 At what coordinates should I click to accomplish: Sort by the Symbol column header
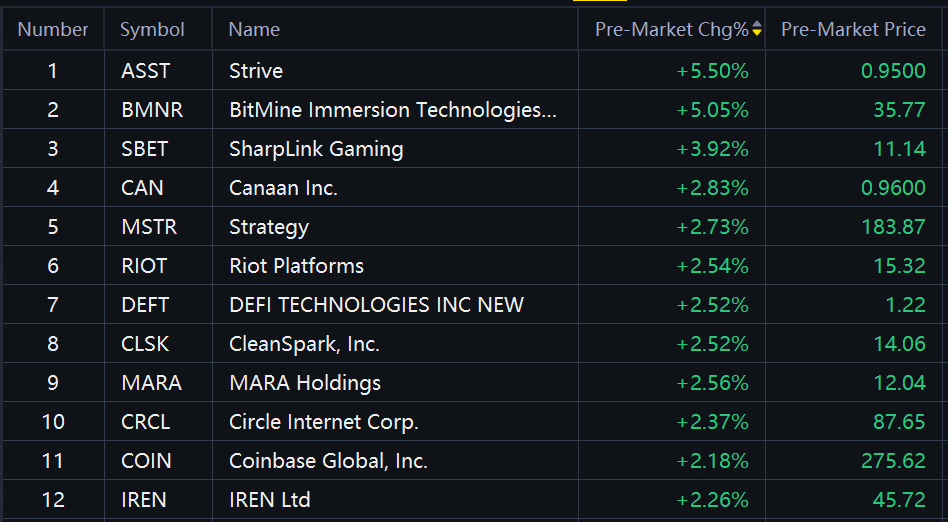(152, 30)
